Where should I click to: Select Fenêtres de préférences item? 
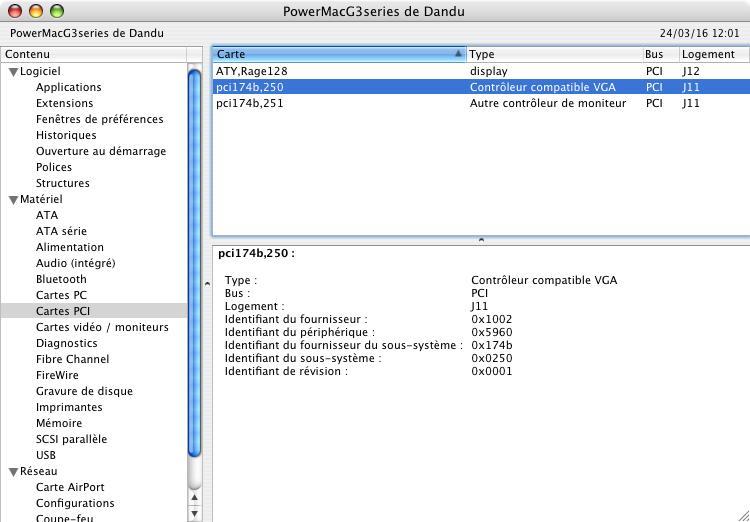pos(99,119)
